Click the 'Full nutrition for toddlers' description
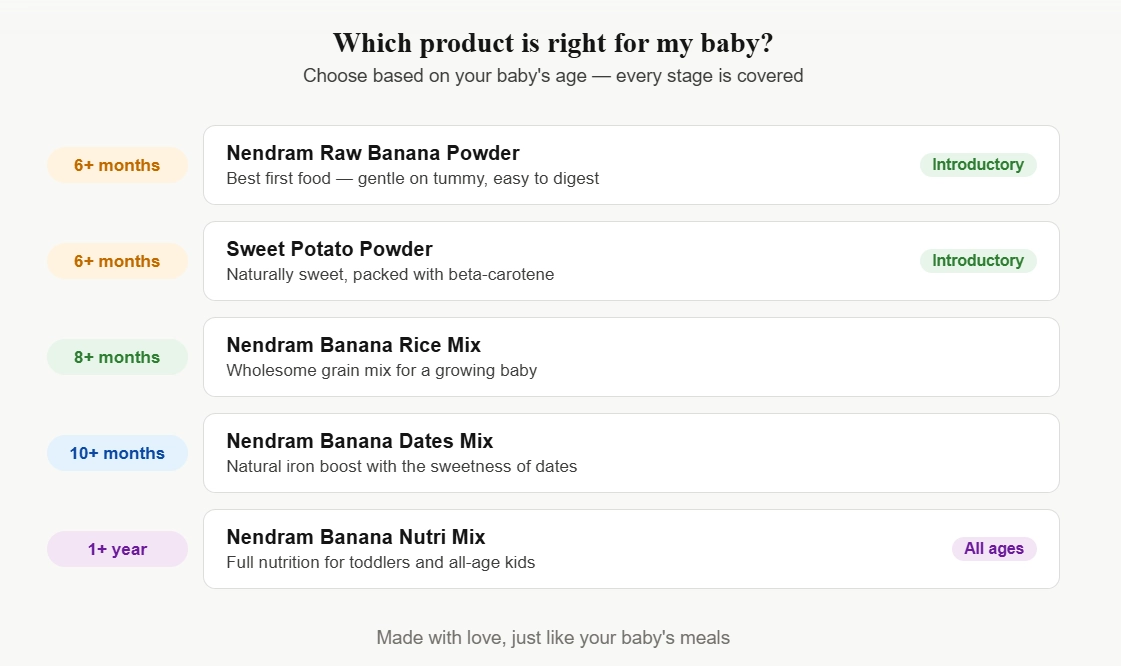The height and width of the screenshot is (666, 1121). 380,563
